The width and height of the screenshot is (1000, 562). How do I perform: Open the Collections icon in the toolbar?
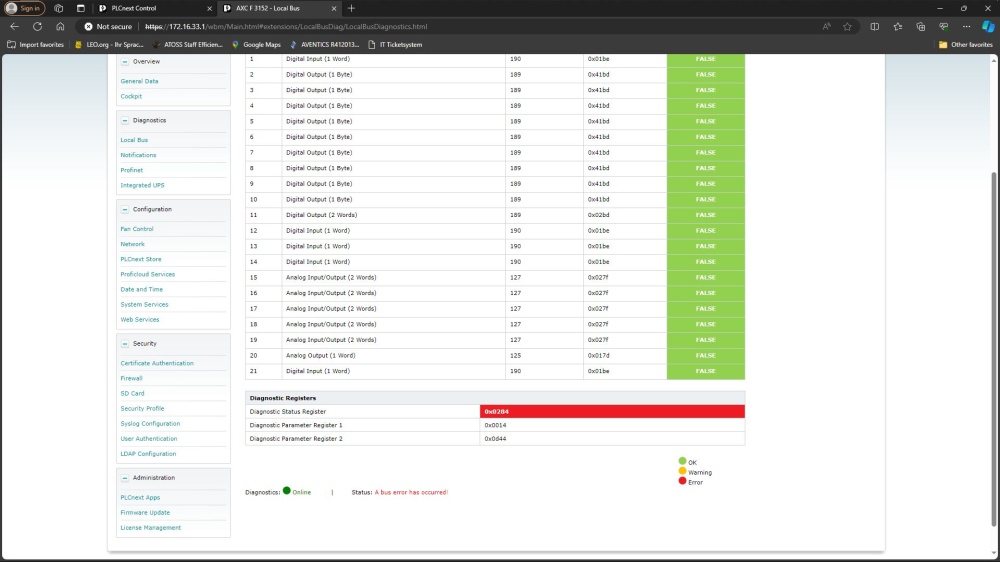[x=921, y=27]
